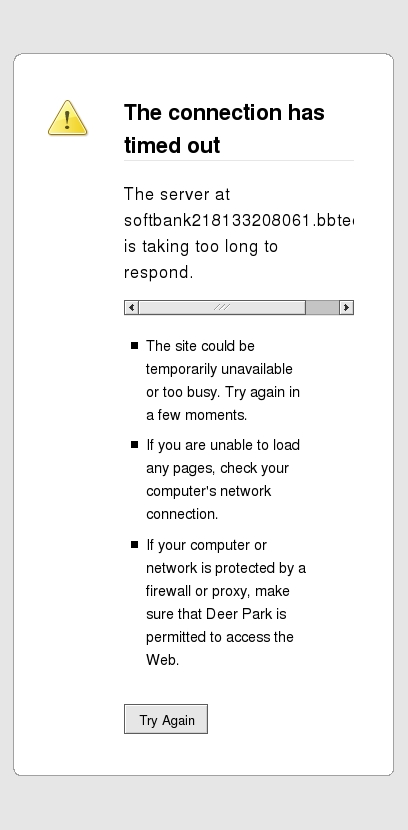The image size is (408, 830).
Task: Click the 'The server at' text line
Action: [x=177, y=194]
